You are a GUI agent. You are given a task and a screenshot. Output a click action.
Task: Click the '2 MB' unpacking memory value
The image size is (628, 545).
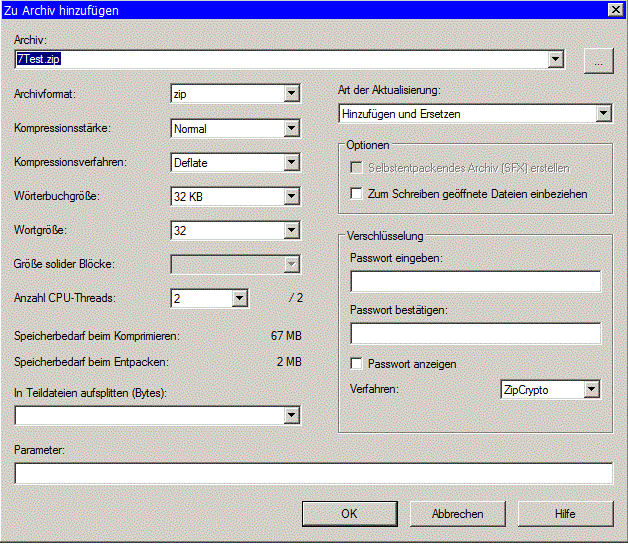(289, 362)
